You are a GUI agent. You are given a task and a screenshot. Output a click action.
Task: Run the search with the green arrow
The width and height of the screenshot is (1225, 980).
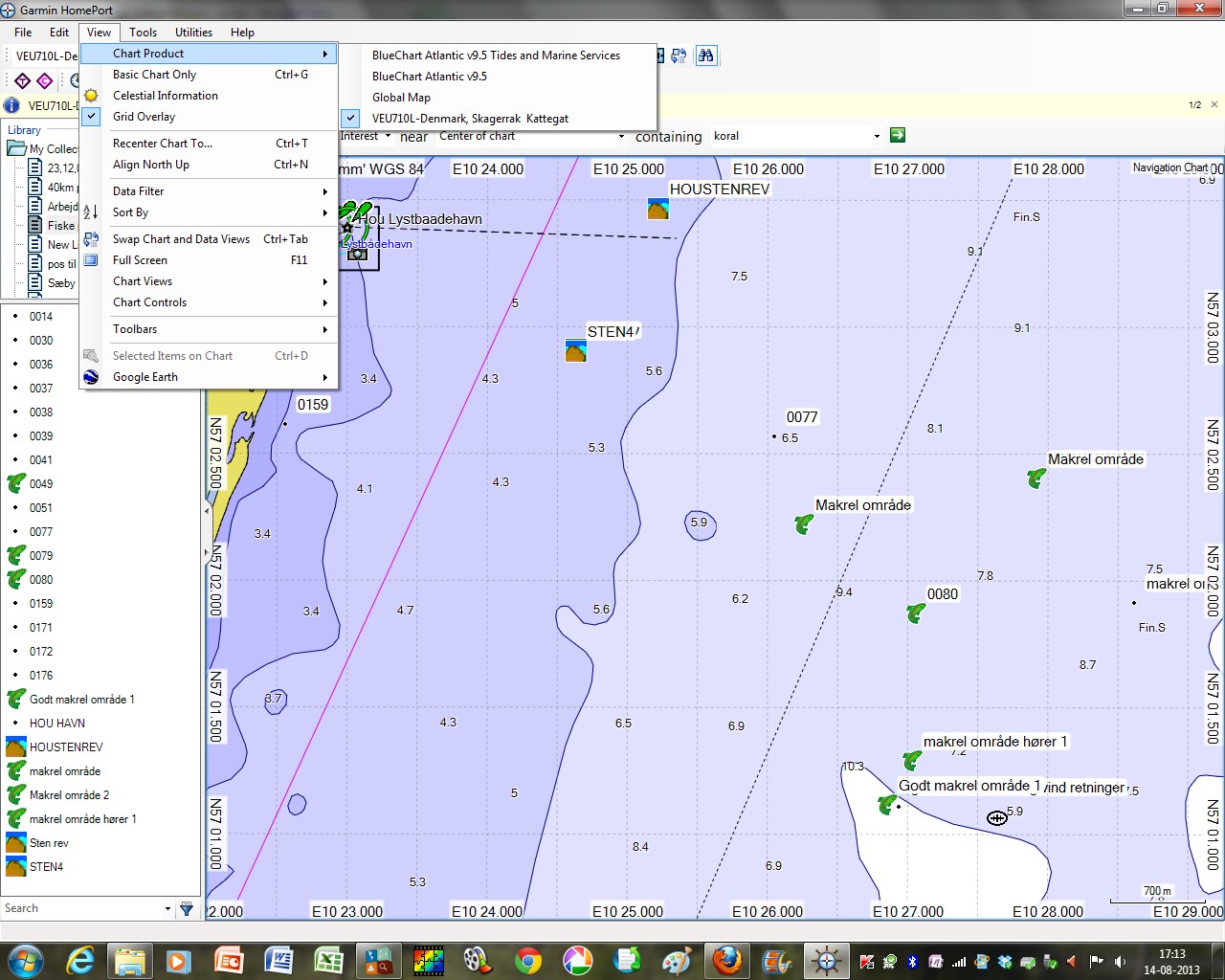point(897,135)
